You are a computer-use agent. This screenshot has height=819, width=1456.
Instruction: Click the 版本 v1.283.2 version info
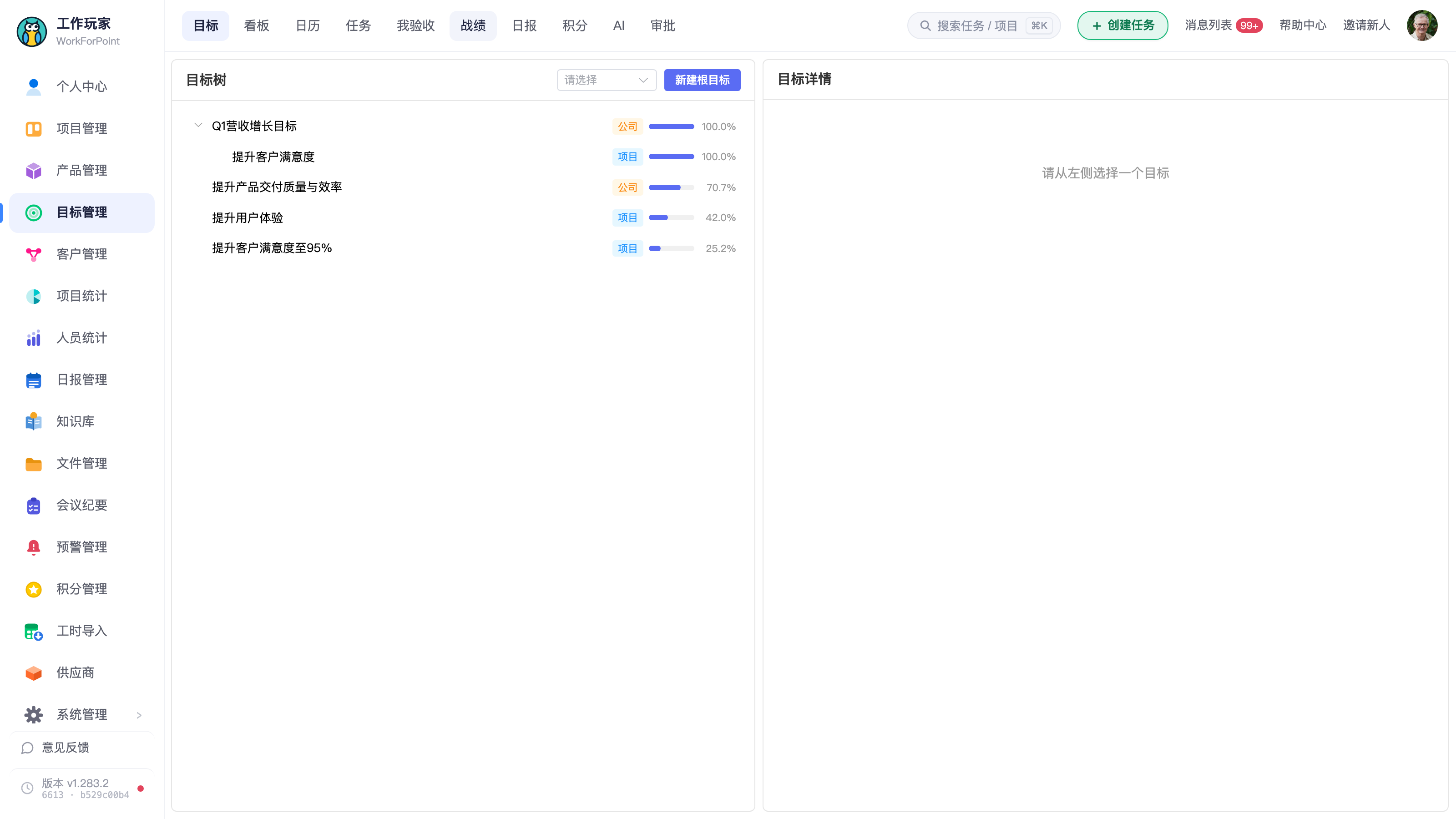pos(81,788)
